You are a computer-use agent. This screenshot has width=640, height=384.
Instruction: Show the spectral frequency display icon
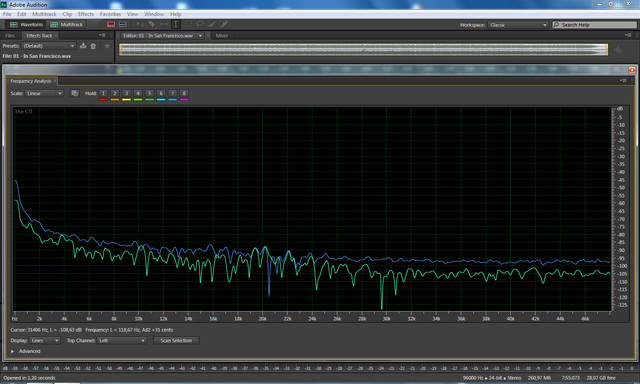click(x=111, y=24)
